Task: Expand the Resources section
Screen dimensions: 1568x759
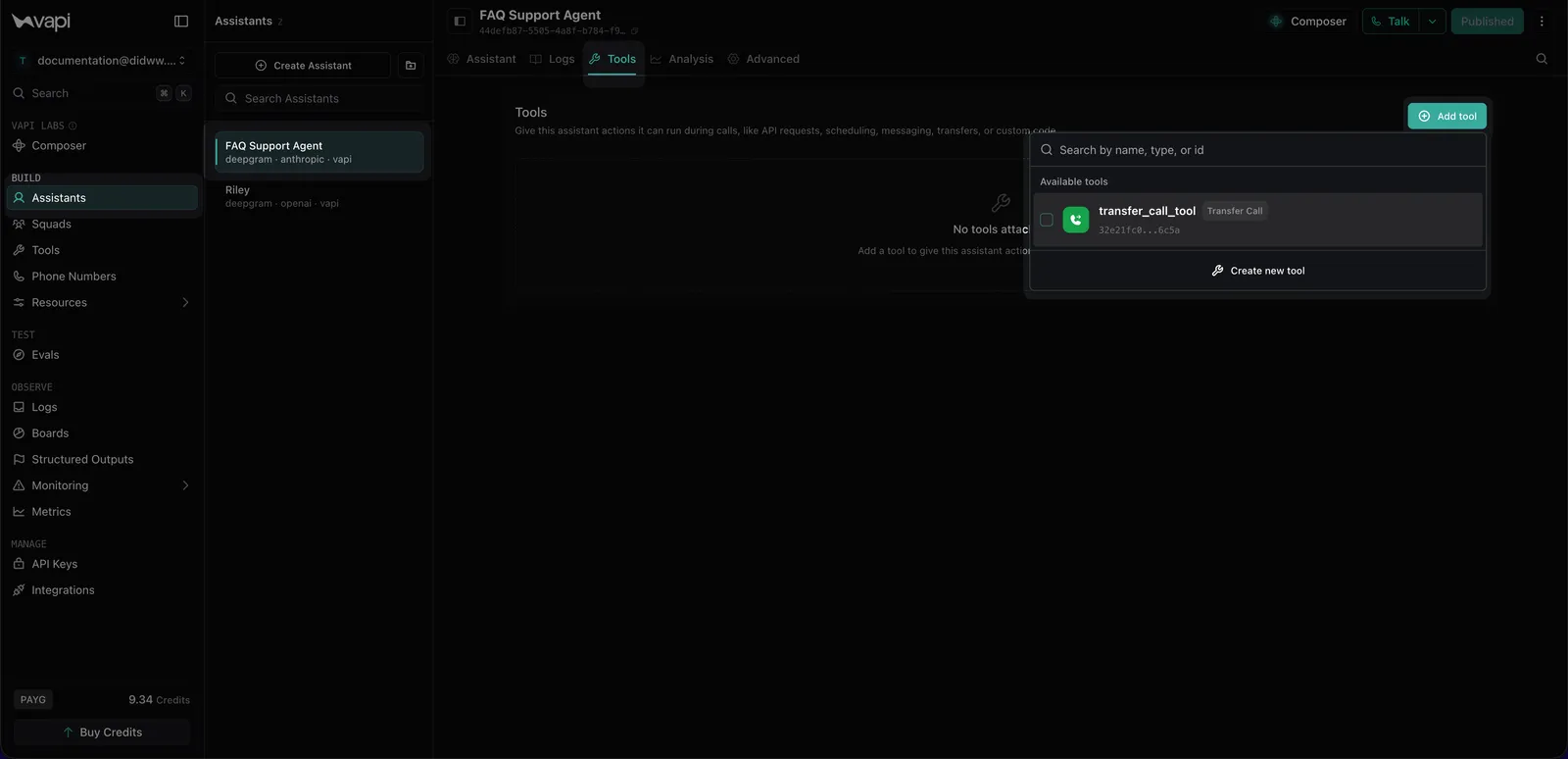Action: click(x=102, y=302)
